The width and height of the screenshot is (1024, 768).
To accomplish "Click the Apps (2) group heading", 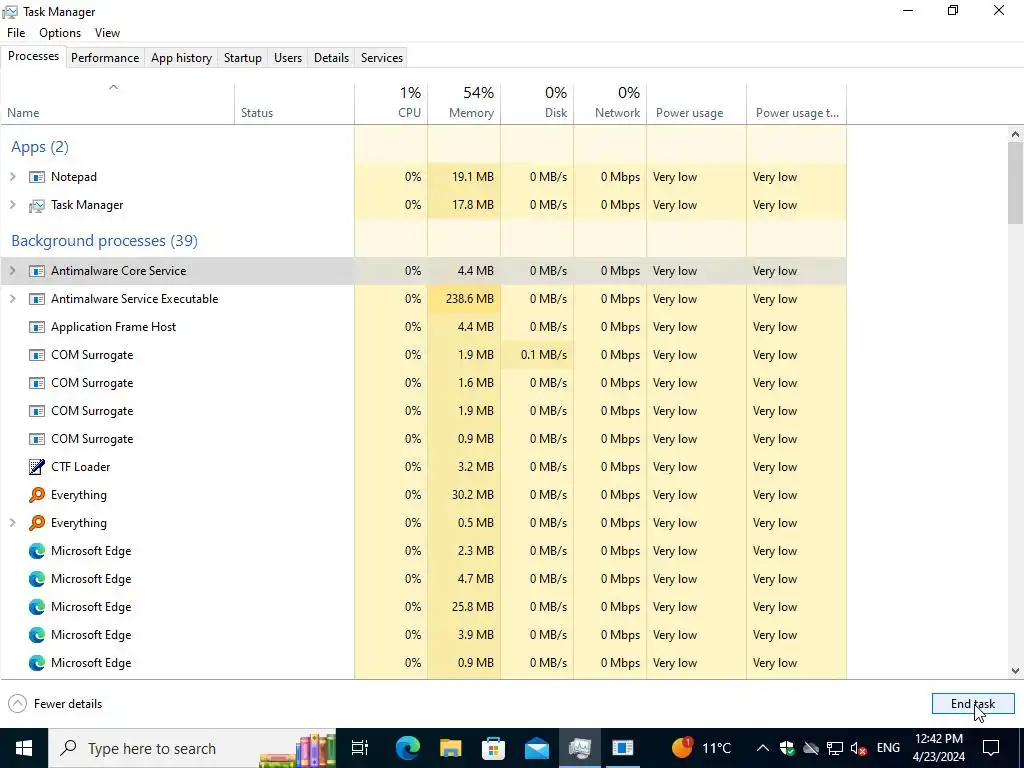I will [40, 147].
